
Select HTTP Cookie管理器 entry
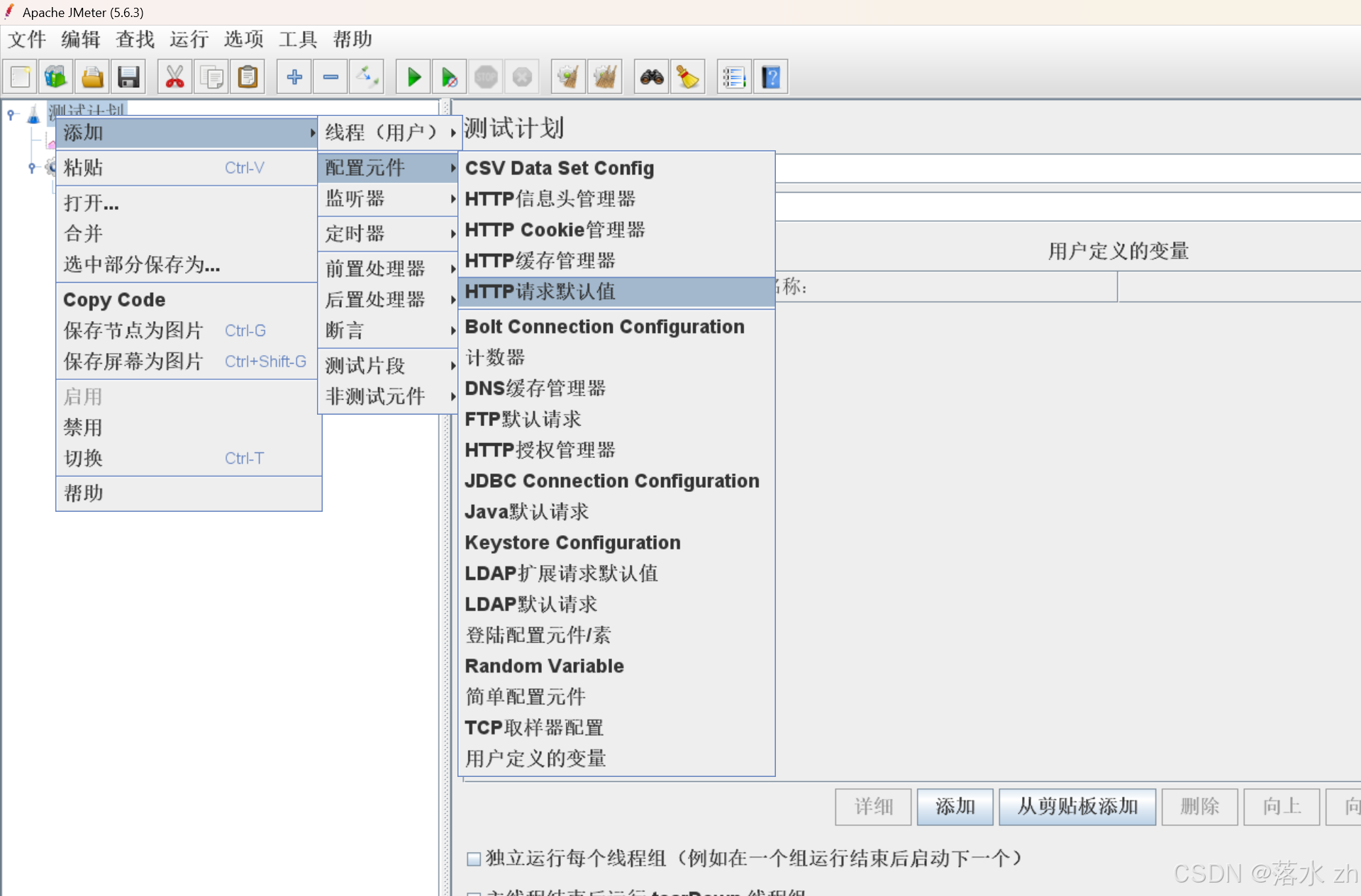click(x=616, y=230)
